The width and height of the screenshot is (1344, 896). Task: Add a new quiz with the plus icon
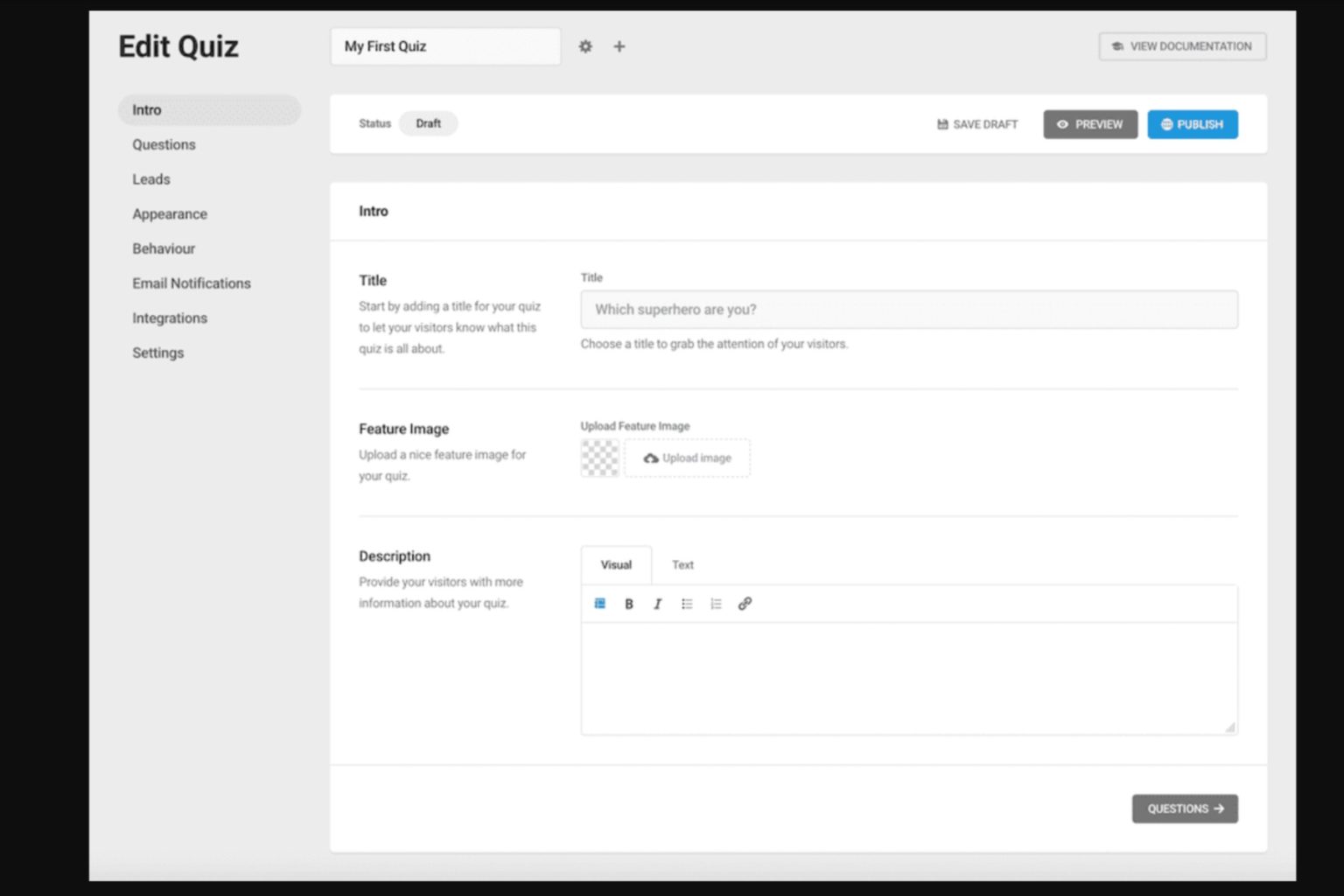tap(619, 46)
